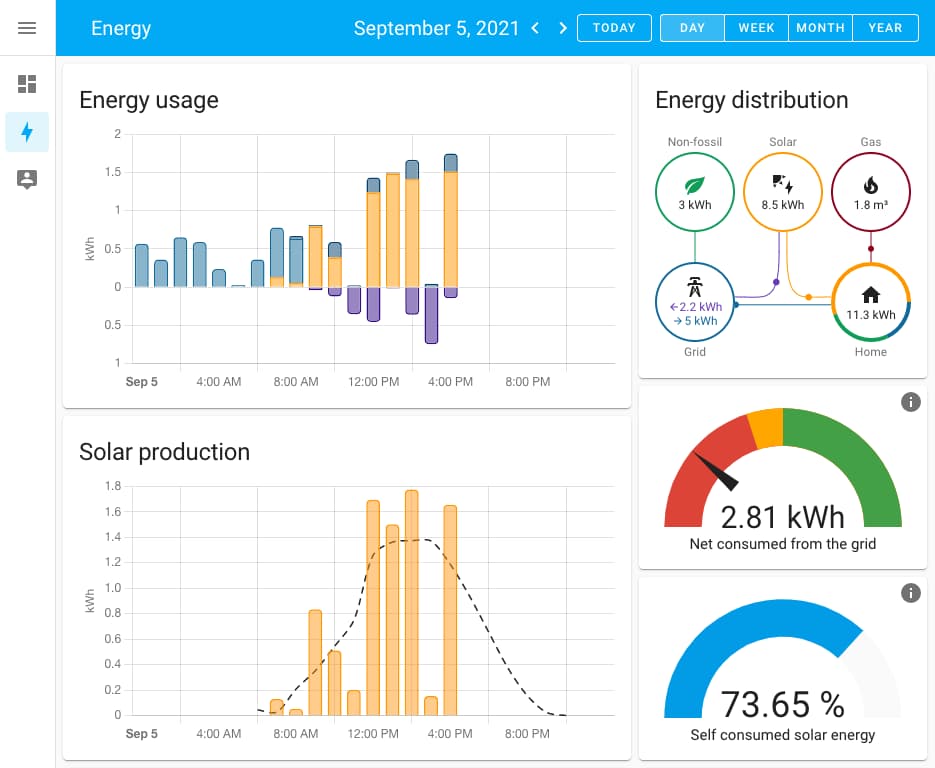Click the Solar 8.5 kWh circle
The width and height of the screenshot is (935, 768).
pos(783,193)
